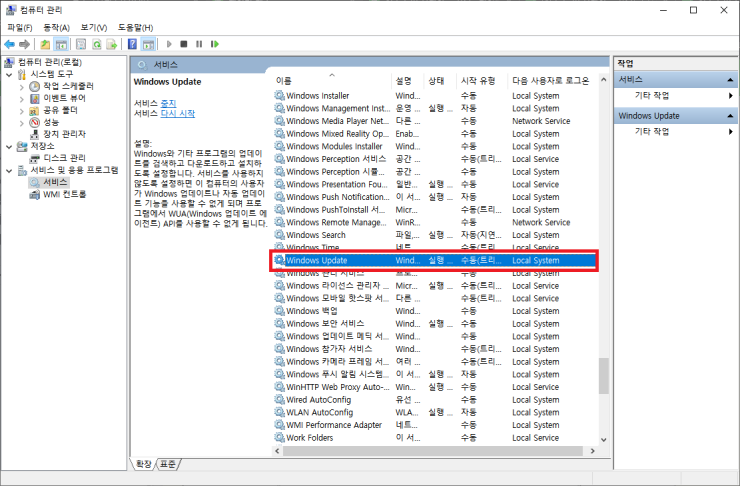Expand the 이벤트 뷰어 node
This screenshot has height=486, width=740.
[x=22, y=99]
